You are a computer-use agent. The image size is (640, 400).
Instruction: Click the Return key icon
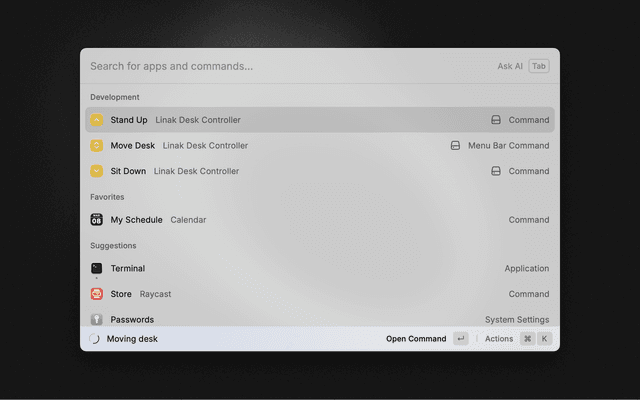coord(460,339)
